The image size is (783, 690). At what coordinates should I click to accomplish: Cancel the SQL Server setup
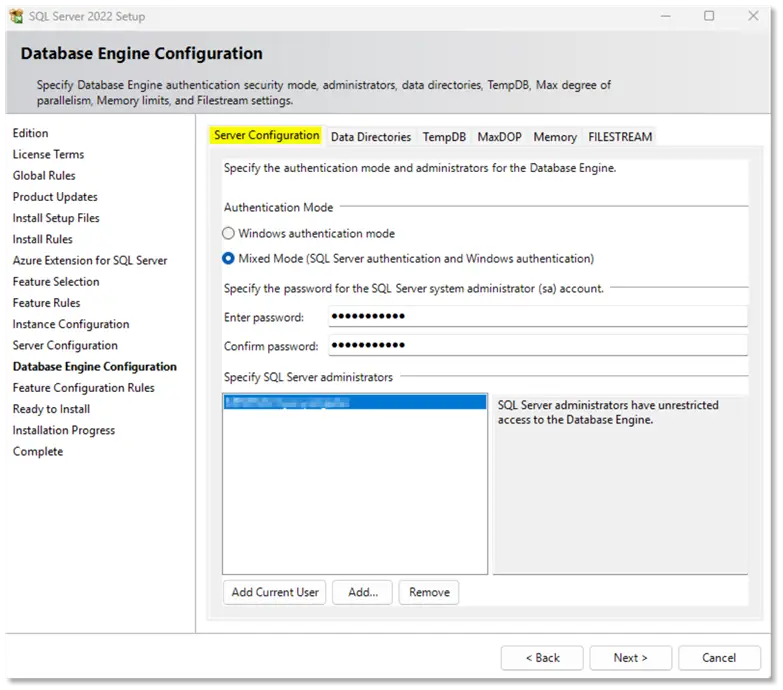[719, 658]
